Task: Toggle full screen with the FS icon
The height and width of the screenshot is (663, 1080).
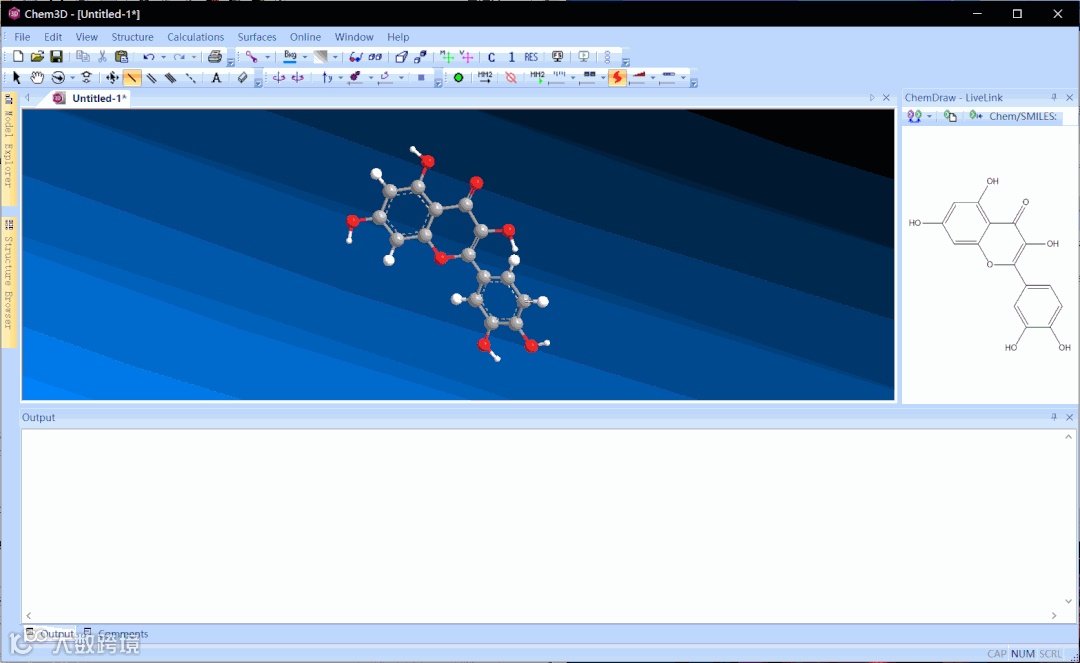Action: tap(557, 57)
